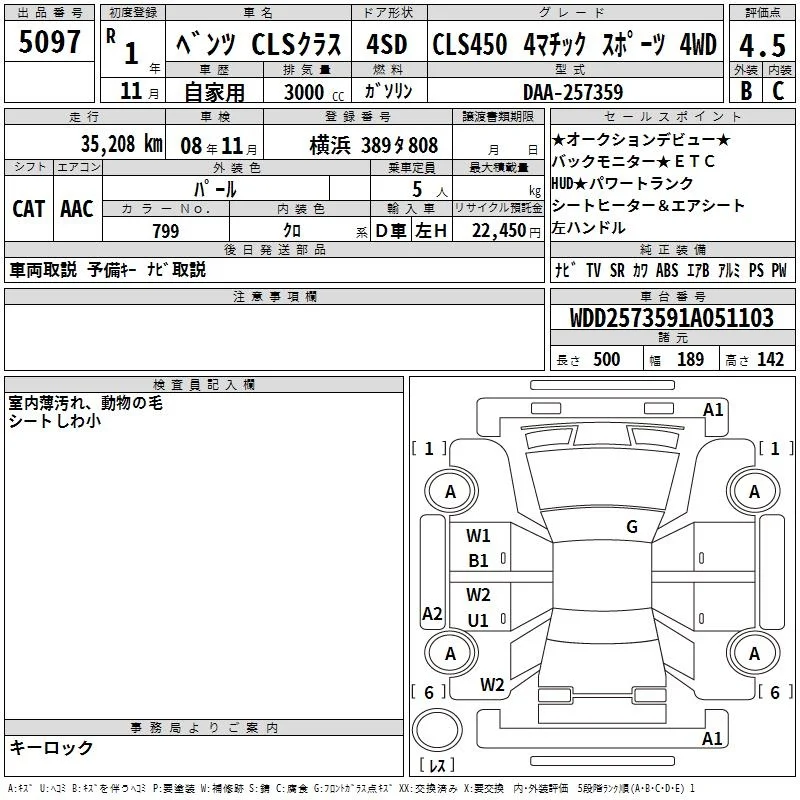Click the W1 mark on front-left door
This screenshot has height=800, width=800.
coord(478,536)
